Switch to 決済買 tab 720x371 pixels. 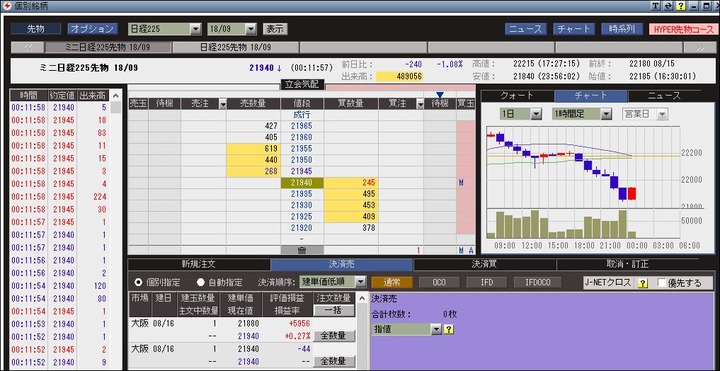[484, 265]
